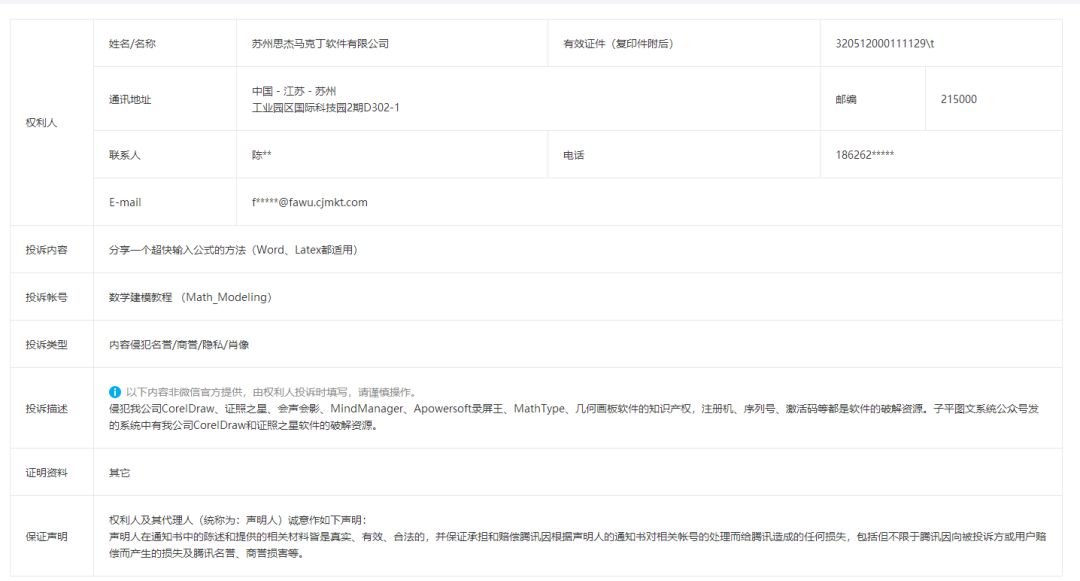The width and height of the screenshot is (1080, 581).
Task: Click the 证明资料 row label
Action: click(x=46, y=472)
